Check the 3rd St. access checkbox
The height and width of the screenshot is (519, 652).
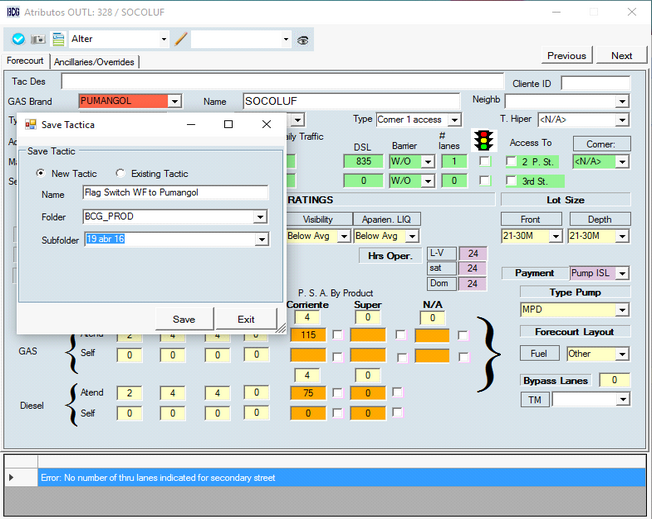[511, 180]
